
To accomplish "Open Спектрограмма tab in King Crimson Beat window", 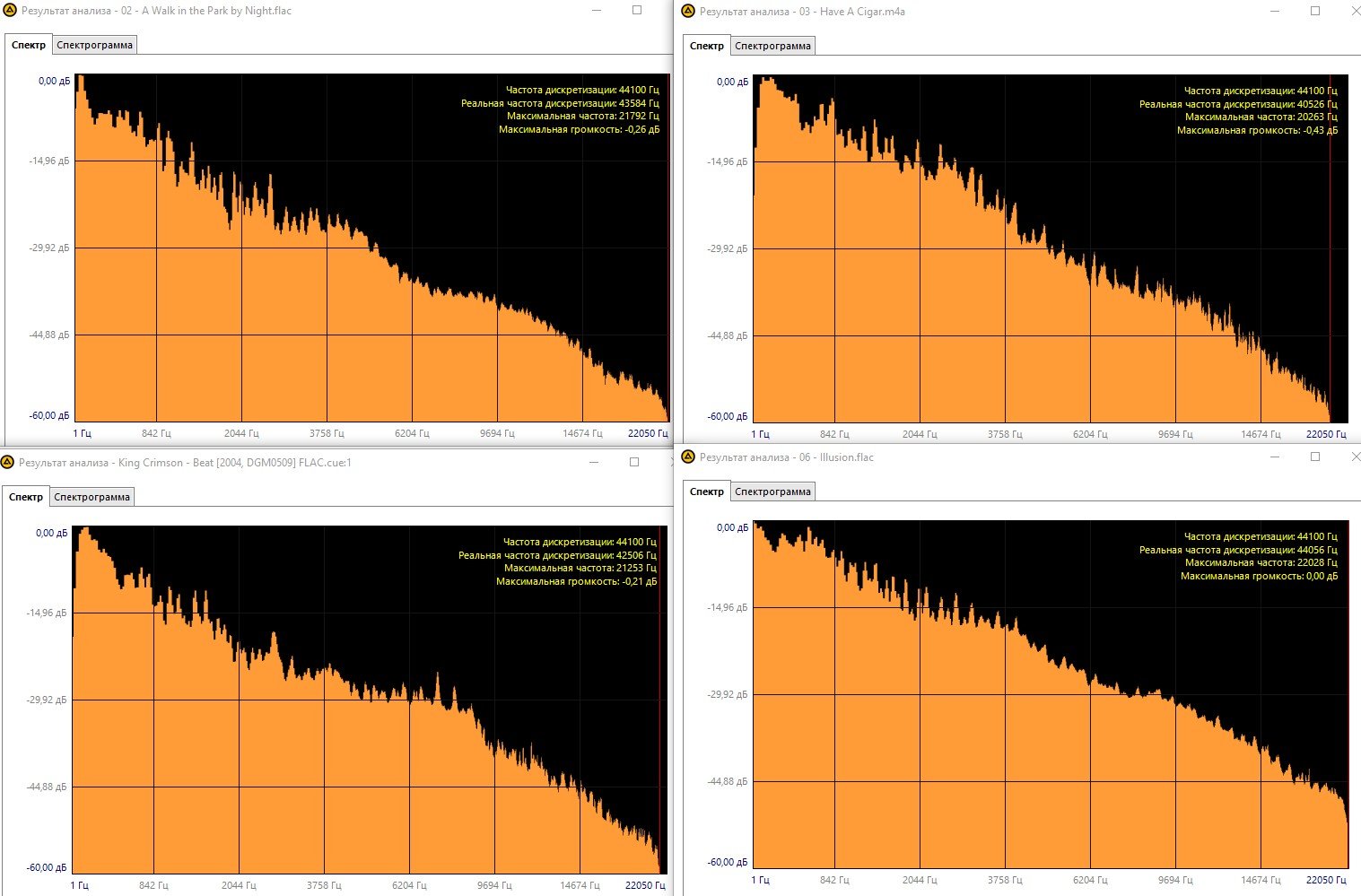I will tap(92, 497).
